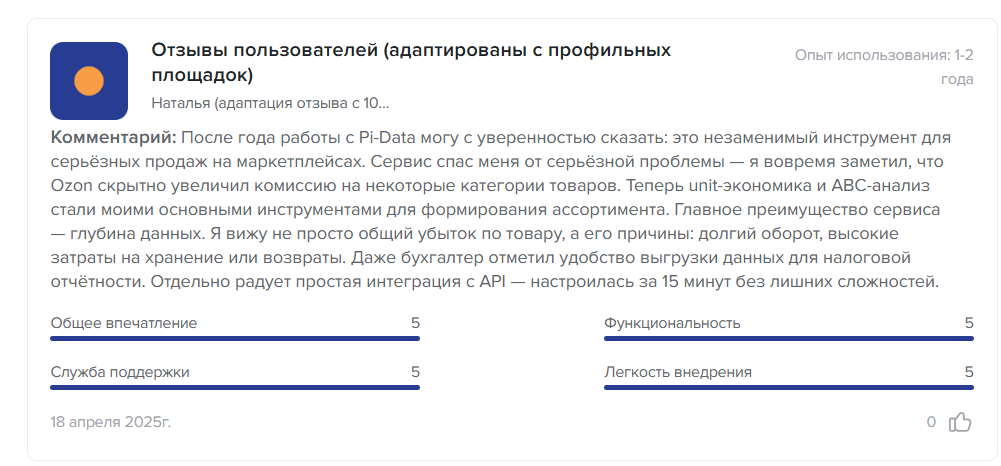Screen dimensions: 1001x466
Task: Click the review date «18 апреля 2025г.»
Action: coord(111,422)
